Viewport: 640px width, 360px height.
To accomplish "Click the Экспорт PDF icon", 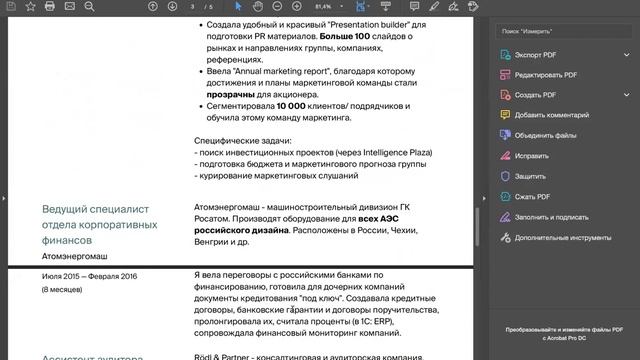I will point(505,55).
